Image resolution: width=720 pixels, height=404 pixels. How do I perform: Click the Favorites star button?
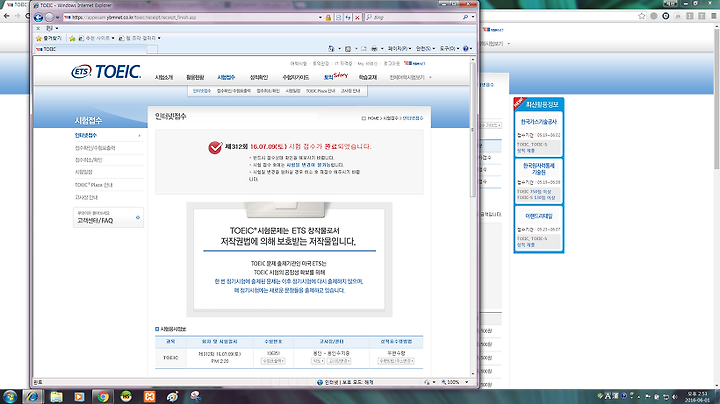tap(49, 38)
